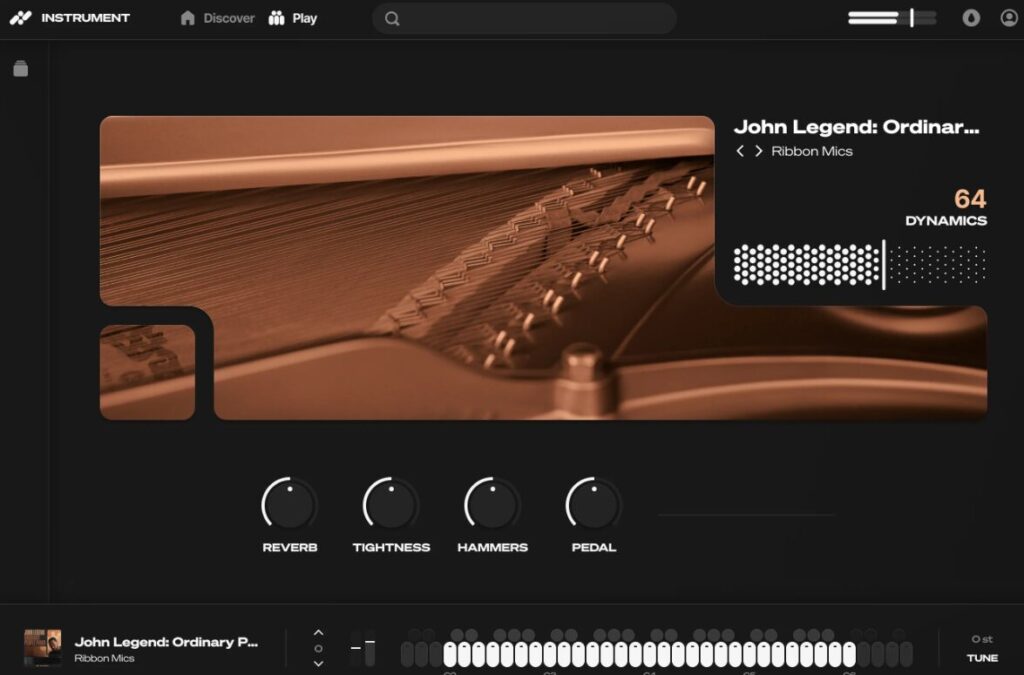Switch to the Play tab

click(x=293, y=18)
